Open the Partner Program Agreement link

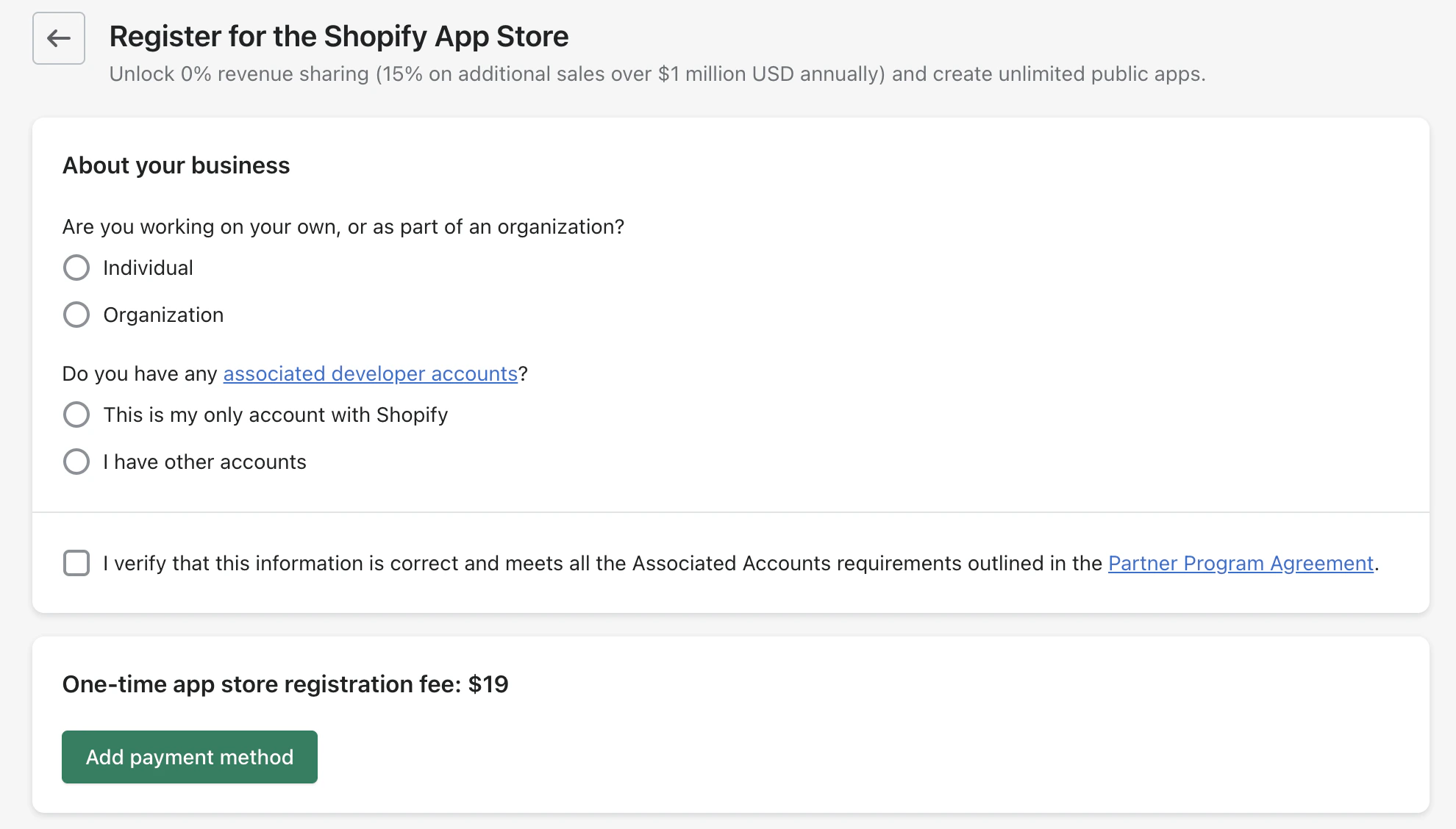pos(1241,563)
